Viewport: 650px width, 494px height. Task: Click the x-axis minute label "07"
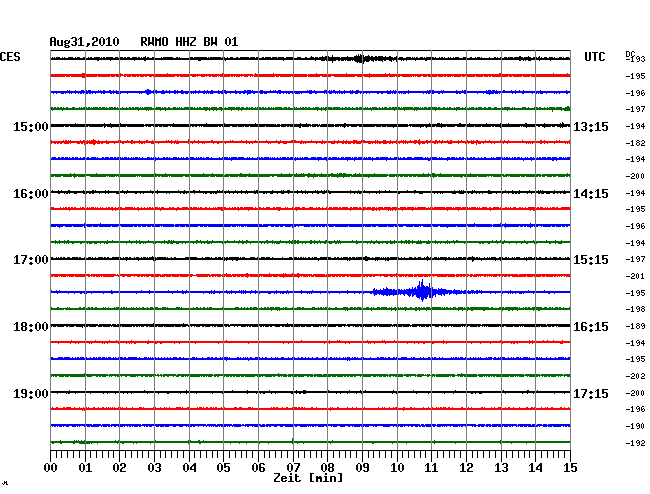pos(293,468)
